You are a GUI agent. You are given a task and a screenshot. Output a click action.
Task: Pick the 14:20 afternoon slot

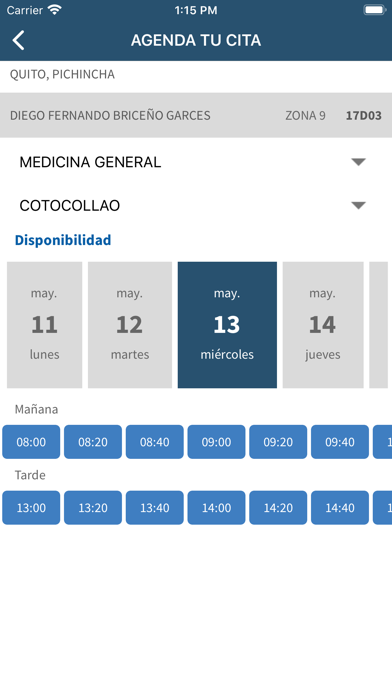pos(278,507)
